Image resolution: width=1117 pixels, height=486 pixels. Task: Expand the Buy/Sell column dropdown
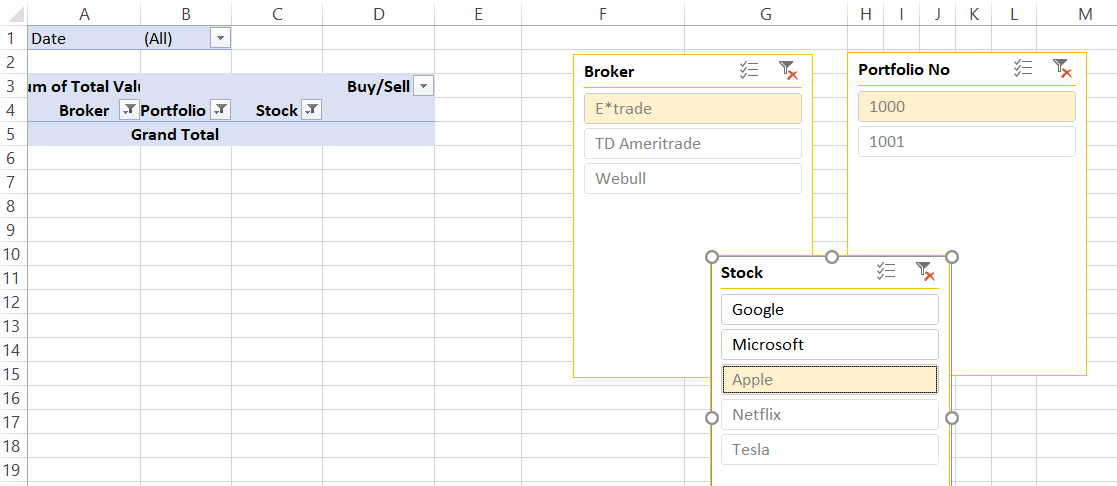424,86
